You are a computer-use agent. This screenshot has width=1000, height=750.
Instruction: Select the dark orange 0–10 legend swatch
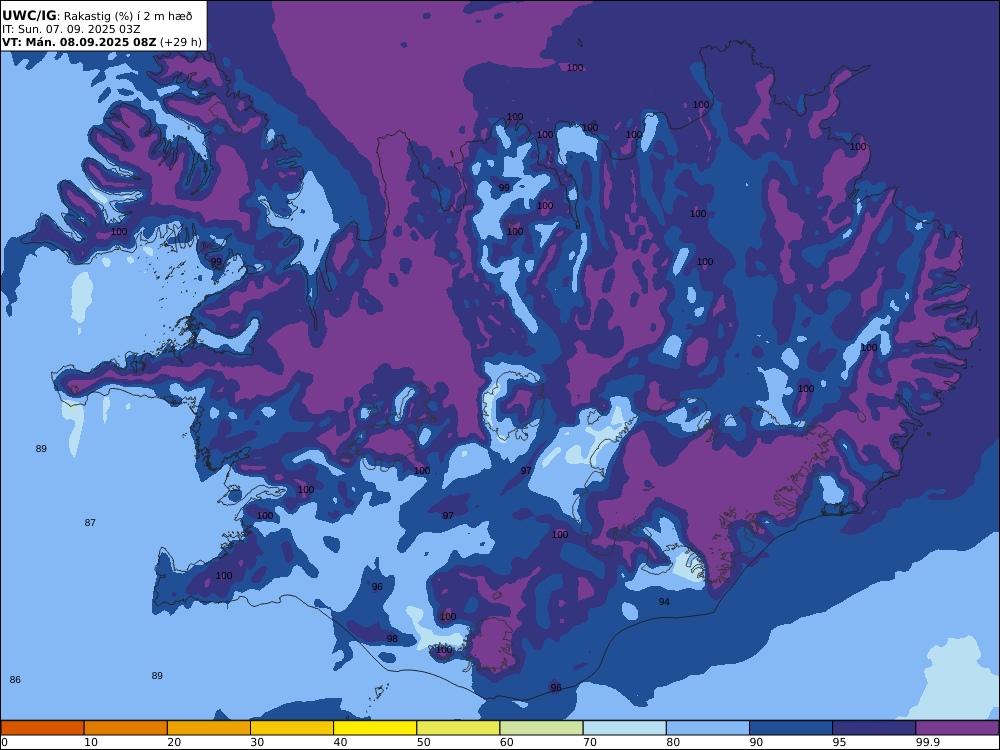(x=42, y=728)
